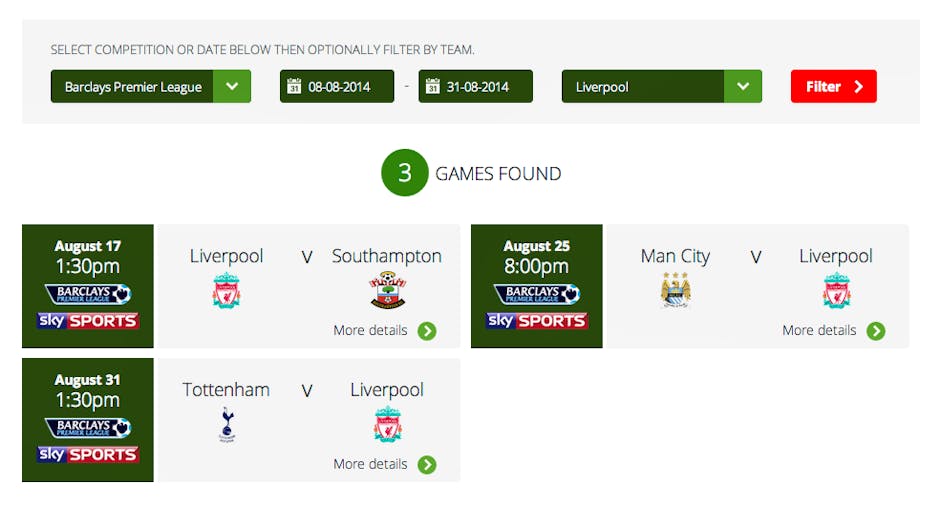Image resolution: width=940 pixels, height=528 pixels.
Task: Select the August 31 1:30pm fixture tile
Action: pyautogui.click(x=88, y=420)
